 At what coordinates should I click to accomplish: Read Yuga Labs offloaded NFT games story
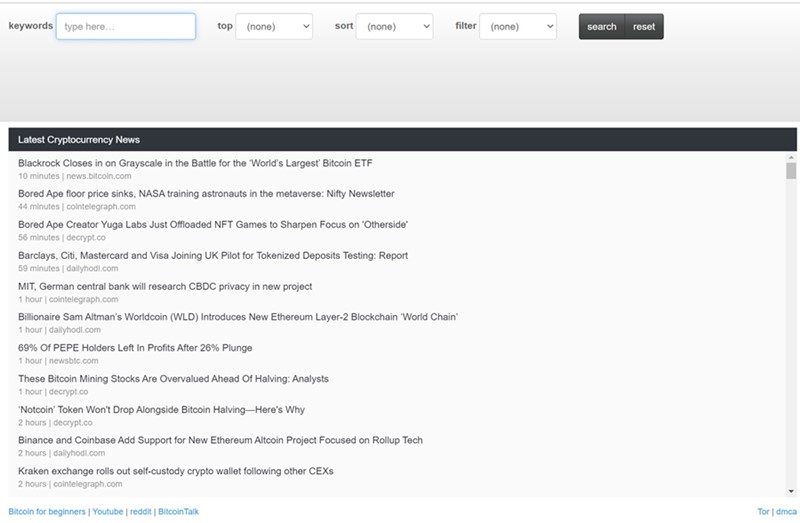tap(212, 225)
